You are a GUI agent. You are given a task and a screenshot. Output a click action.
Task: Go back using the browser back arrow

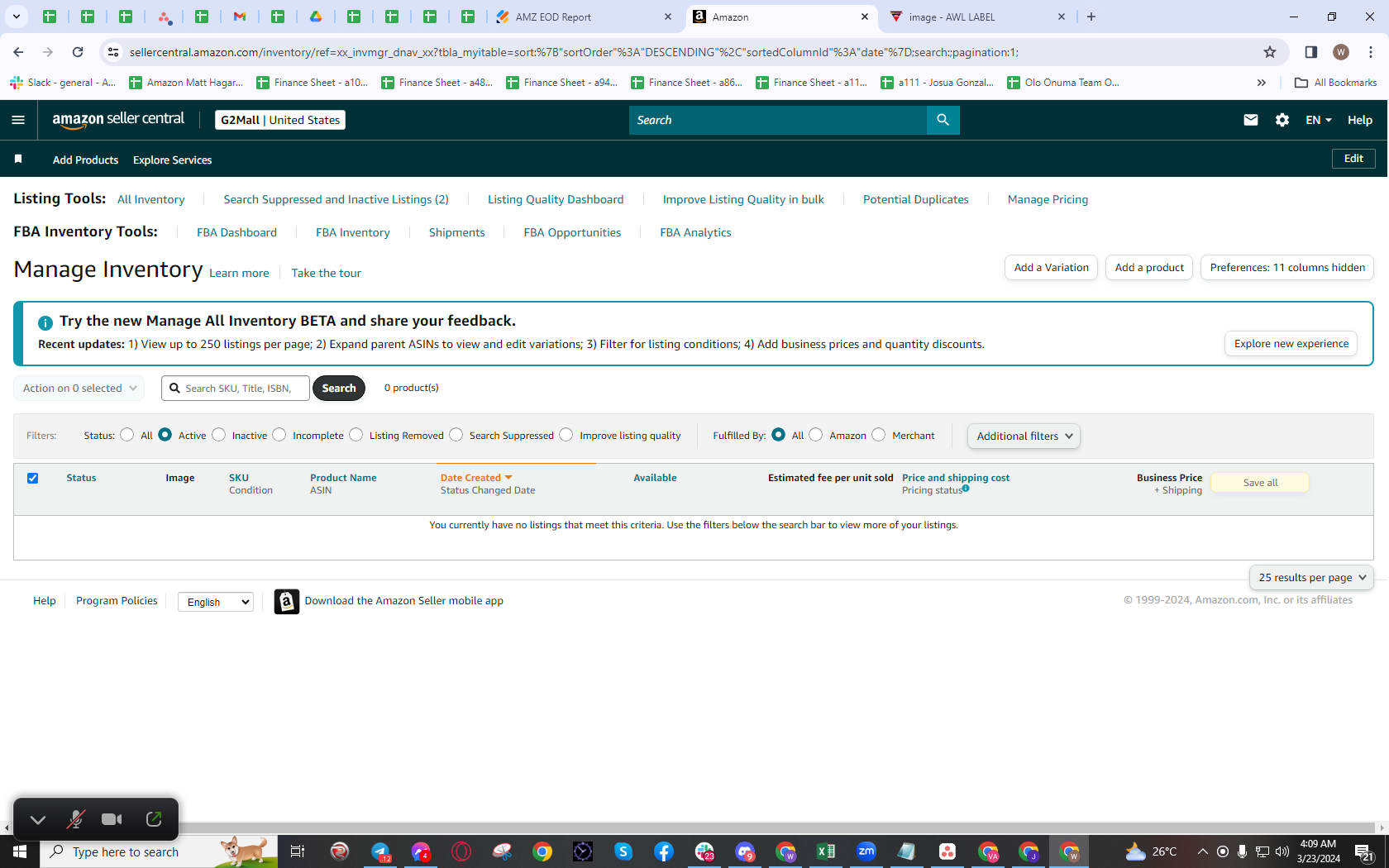tap(18, 52)
